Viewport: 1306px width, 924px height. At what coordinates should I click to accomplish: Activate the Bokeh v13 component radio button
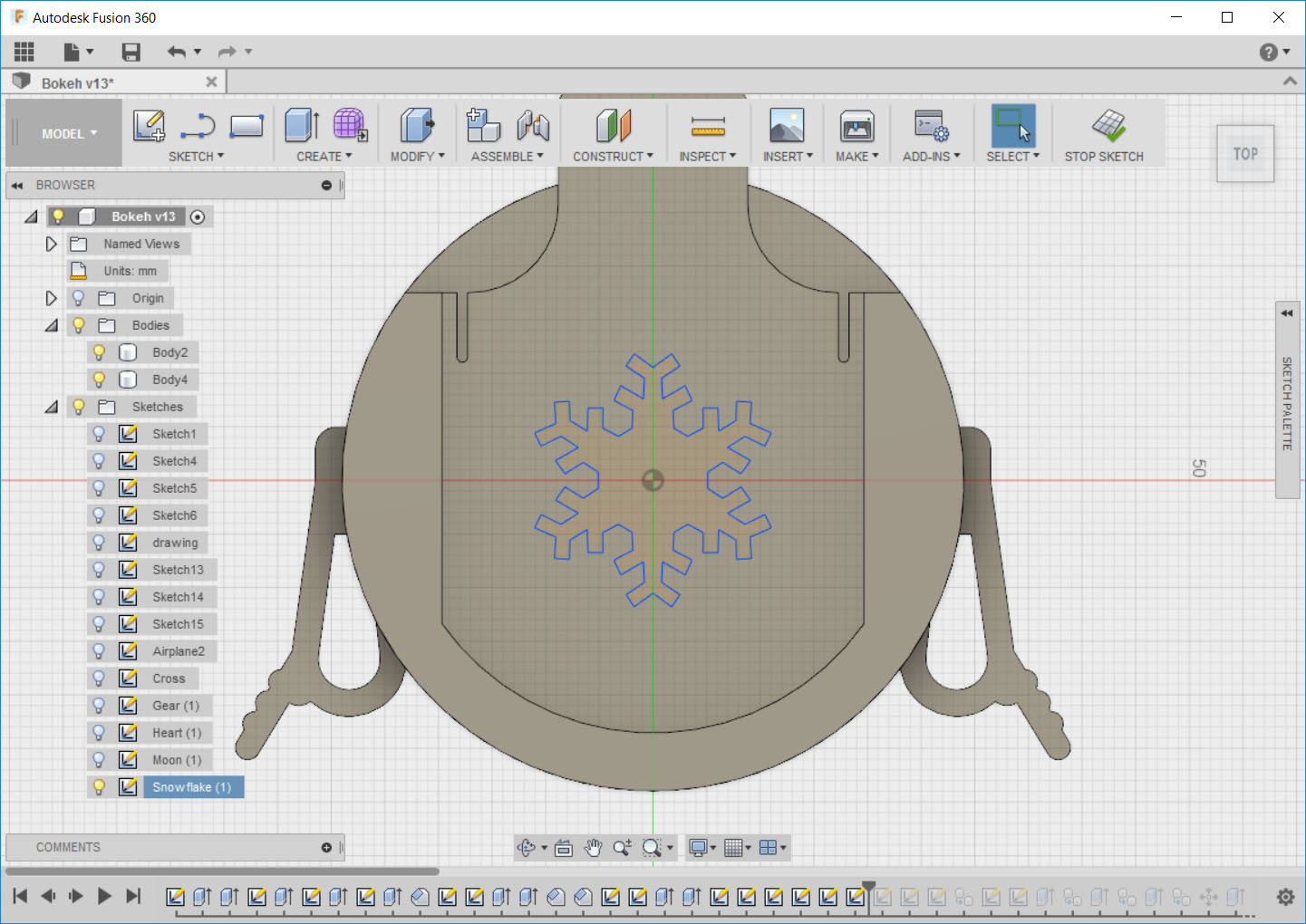click(198, 217)
